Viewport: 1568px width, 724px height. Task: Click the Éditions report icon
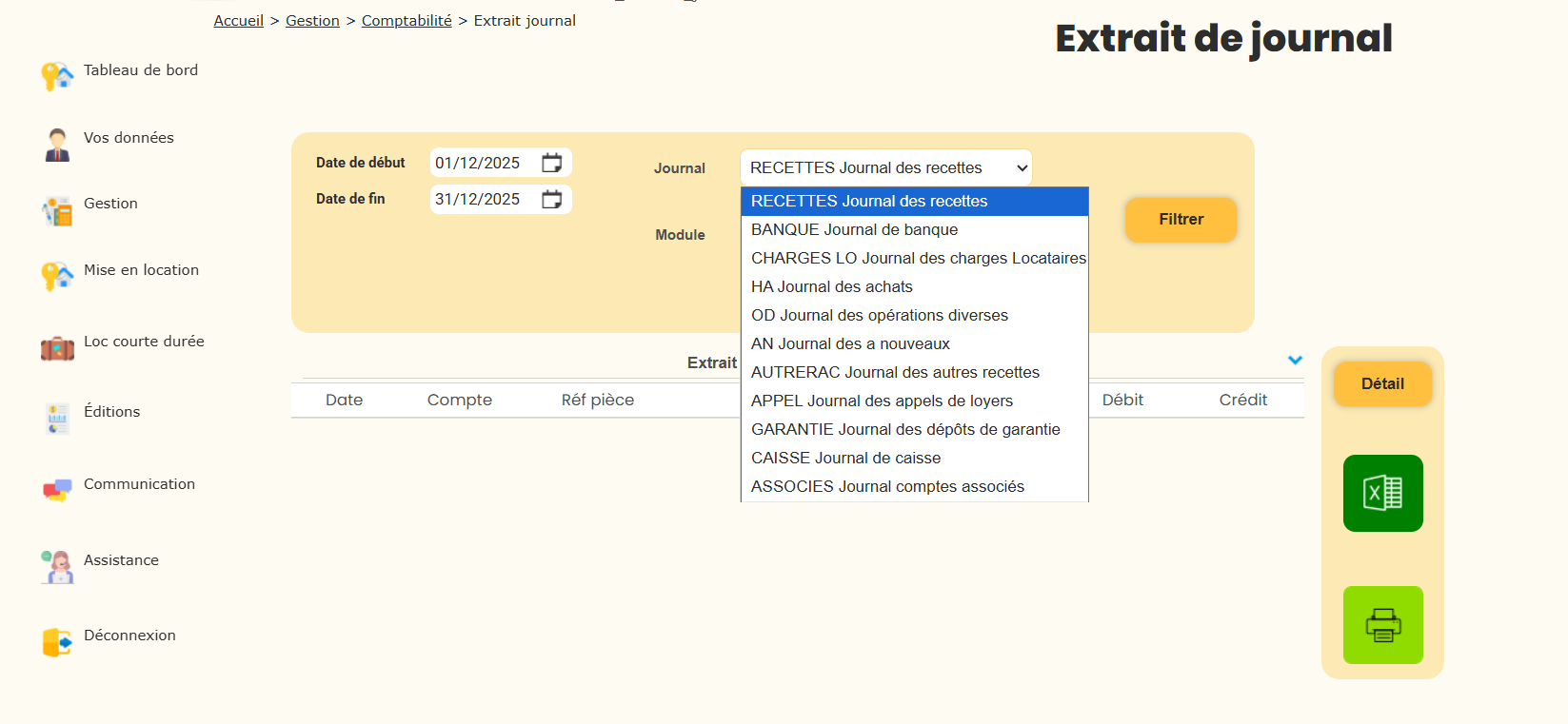coord(57,419)
